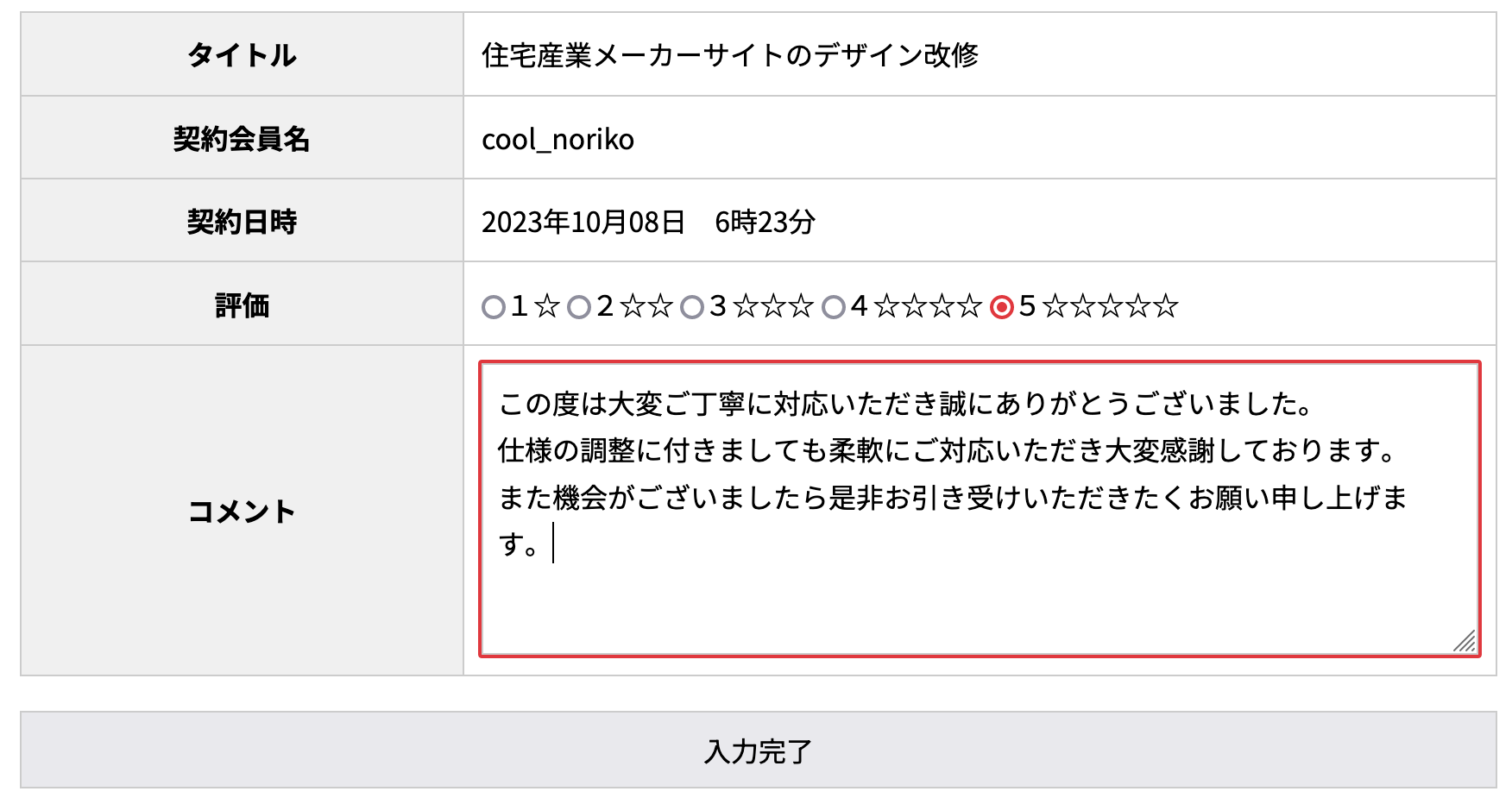Click the selected 5 star radio button
This screenshot has width=1512, height=804.
click(x=1002, y=307)
